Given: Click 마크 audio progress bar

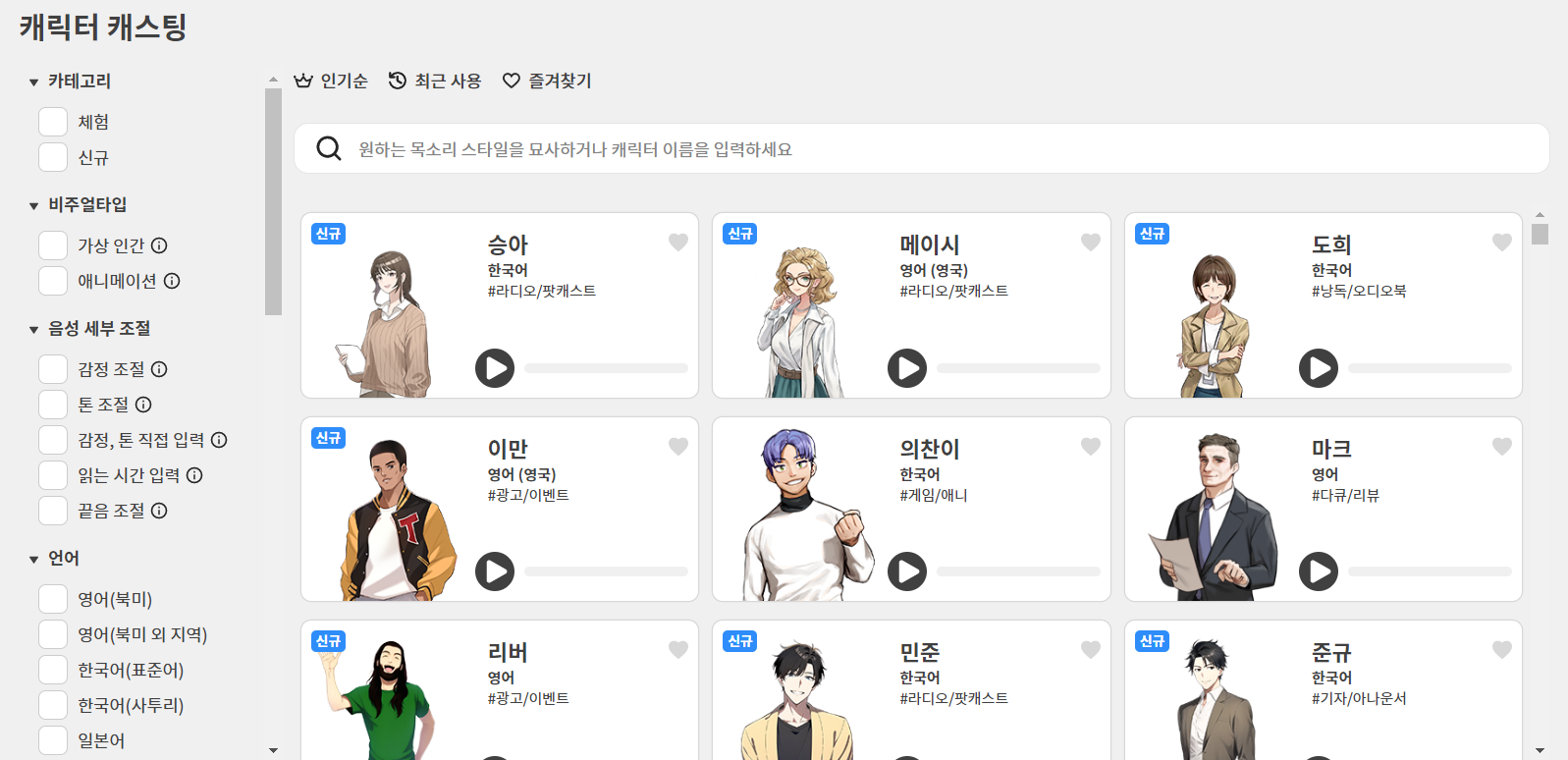Looking at the screenshot, I should click(x=1430, y=571).
